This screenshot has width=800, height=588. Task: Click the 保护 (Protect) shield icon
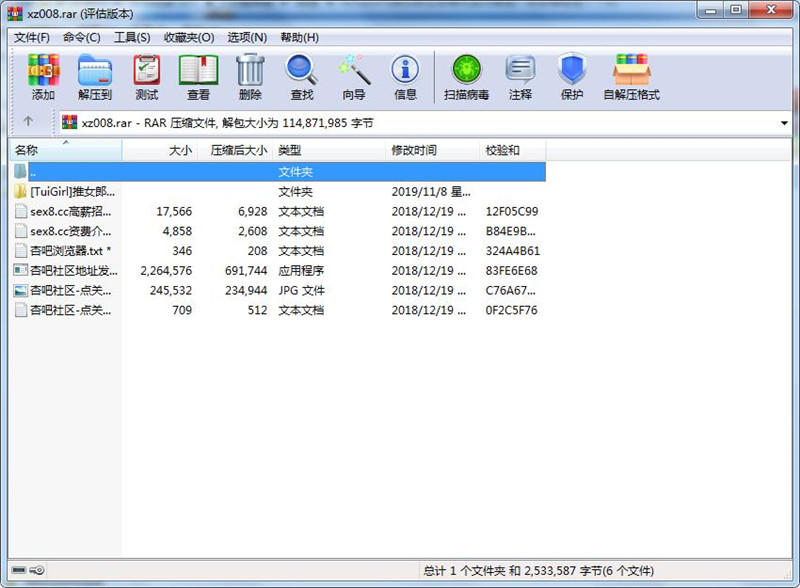click(571, 77)
